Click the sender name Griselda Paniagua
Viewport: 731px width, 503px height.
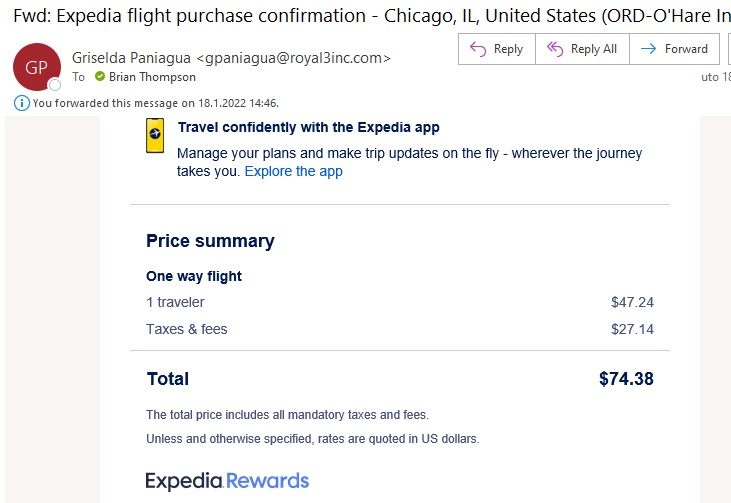click(131, 58)
